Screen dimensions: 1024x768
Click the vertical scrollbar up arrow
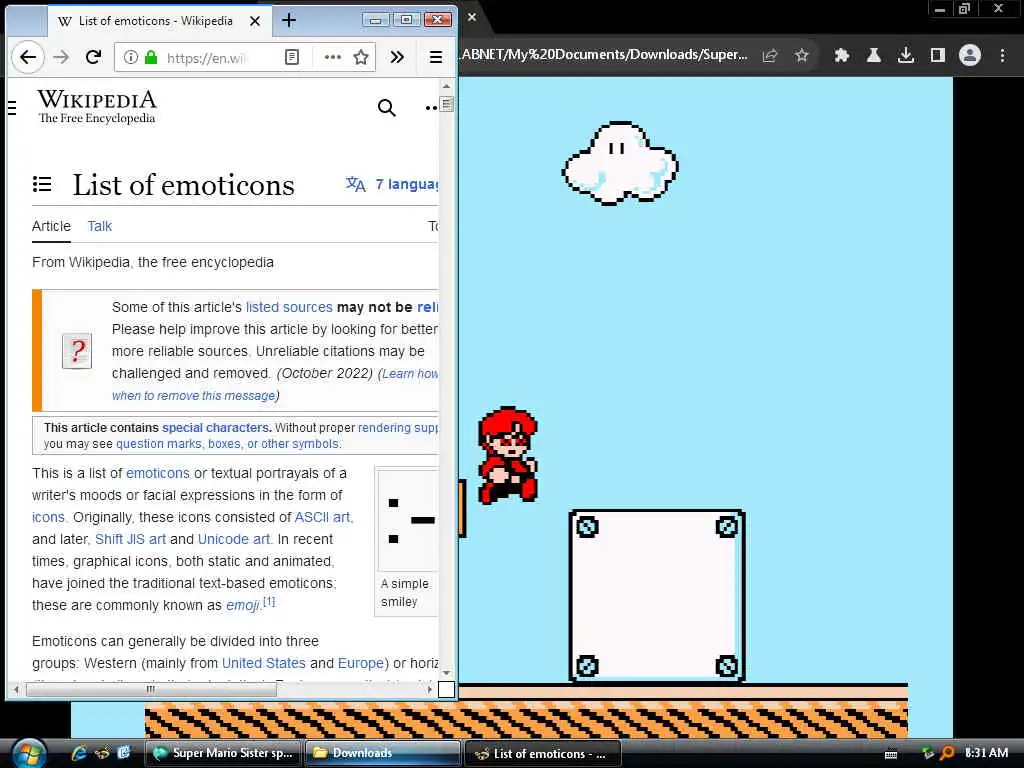[447, 86]
